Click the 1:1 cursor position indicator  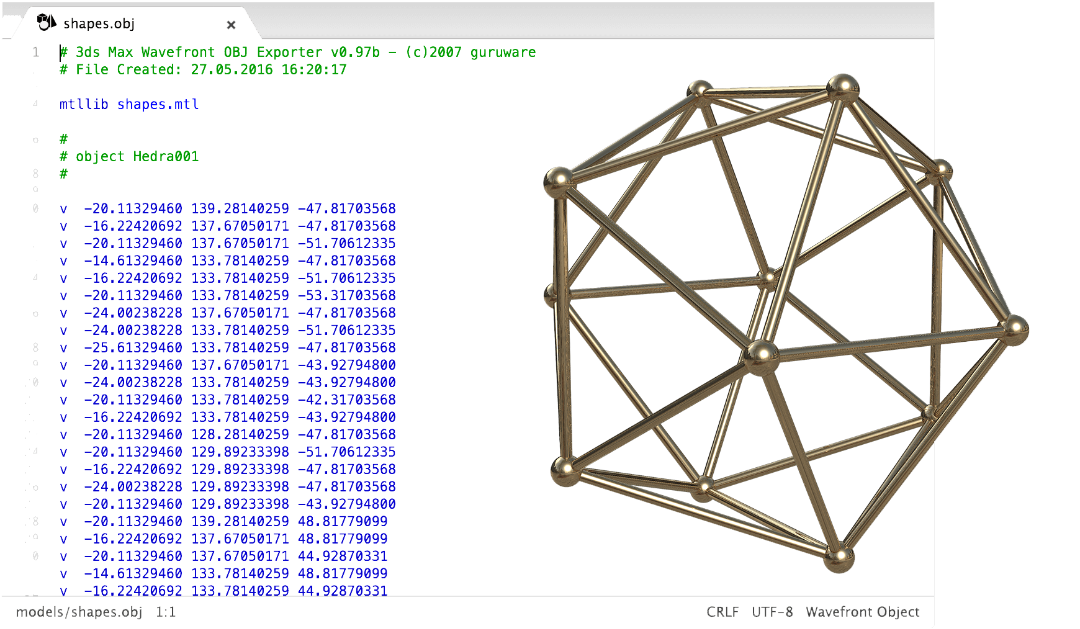[166, 612]
